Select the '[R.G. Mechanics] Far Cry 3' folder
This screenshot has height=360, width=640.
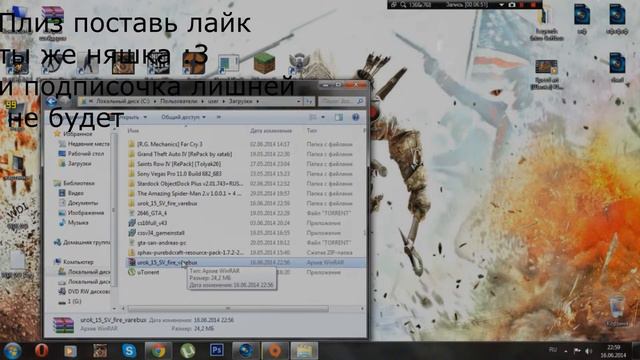point(165,144)
